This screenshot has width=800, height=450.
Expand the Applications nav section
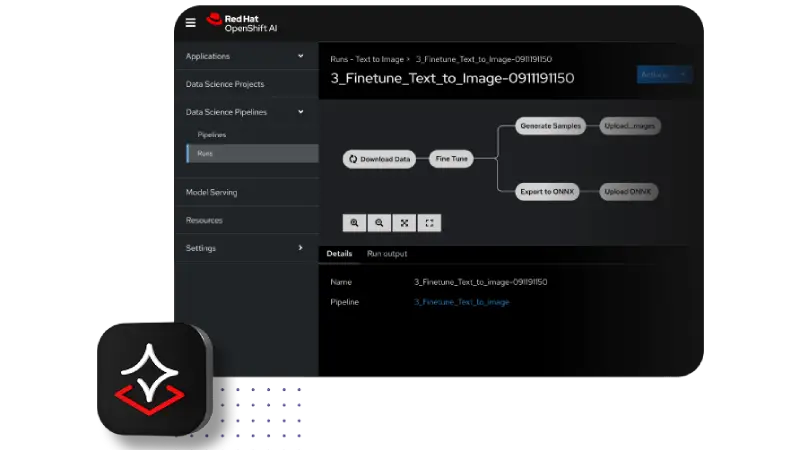pyautogui.click(x=301, y=56)
